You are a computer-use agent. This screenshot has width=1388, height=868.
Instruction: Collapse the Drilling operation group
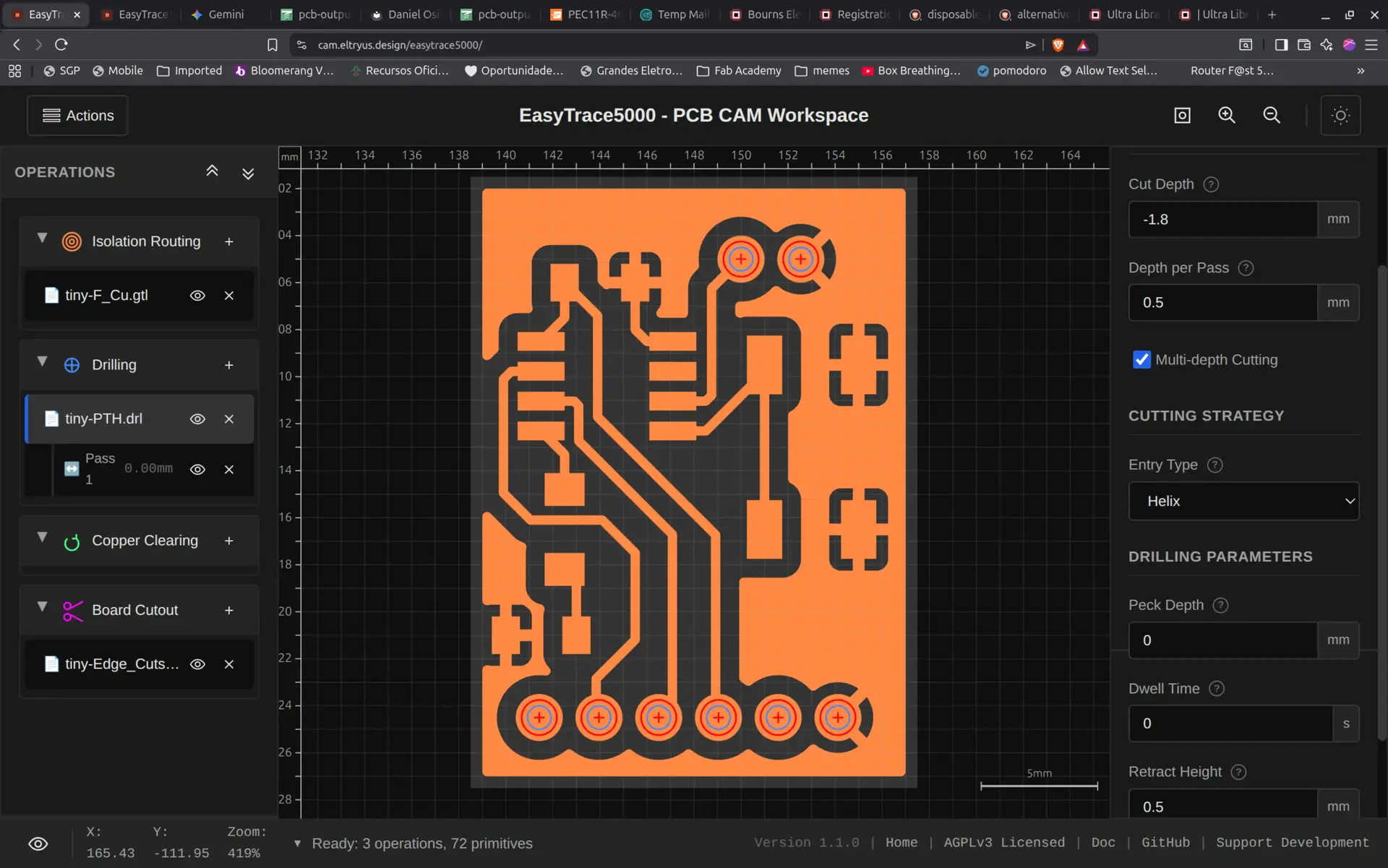coord(42,362)
